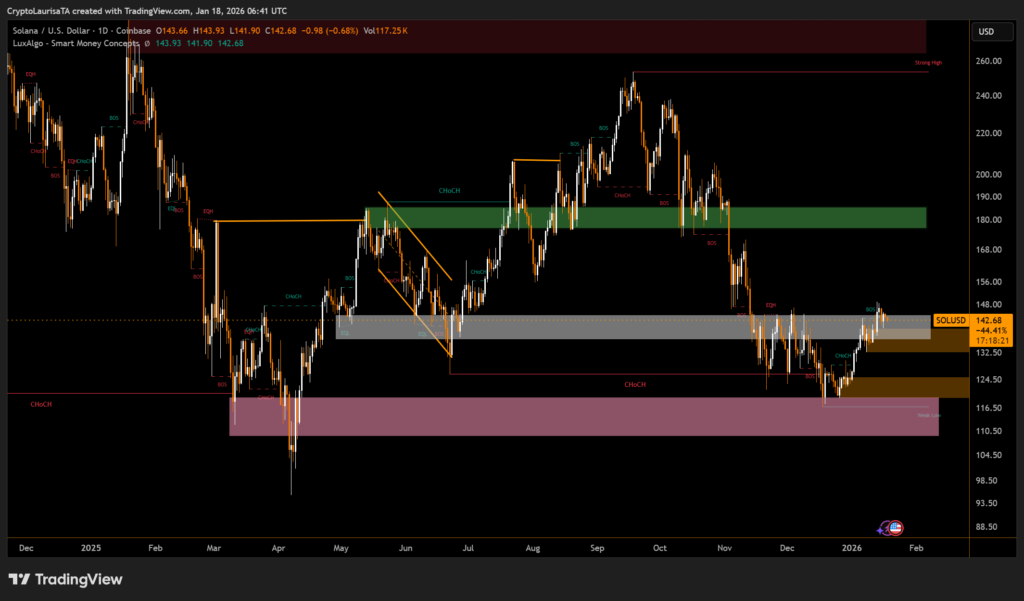The height and width of the screenshot is (601, 1024).
Task: Select the gray mid-range zone rectangle
Action: (600, 327)
